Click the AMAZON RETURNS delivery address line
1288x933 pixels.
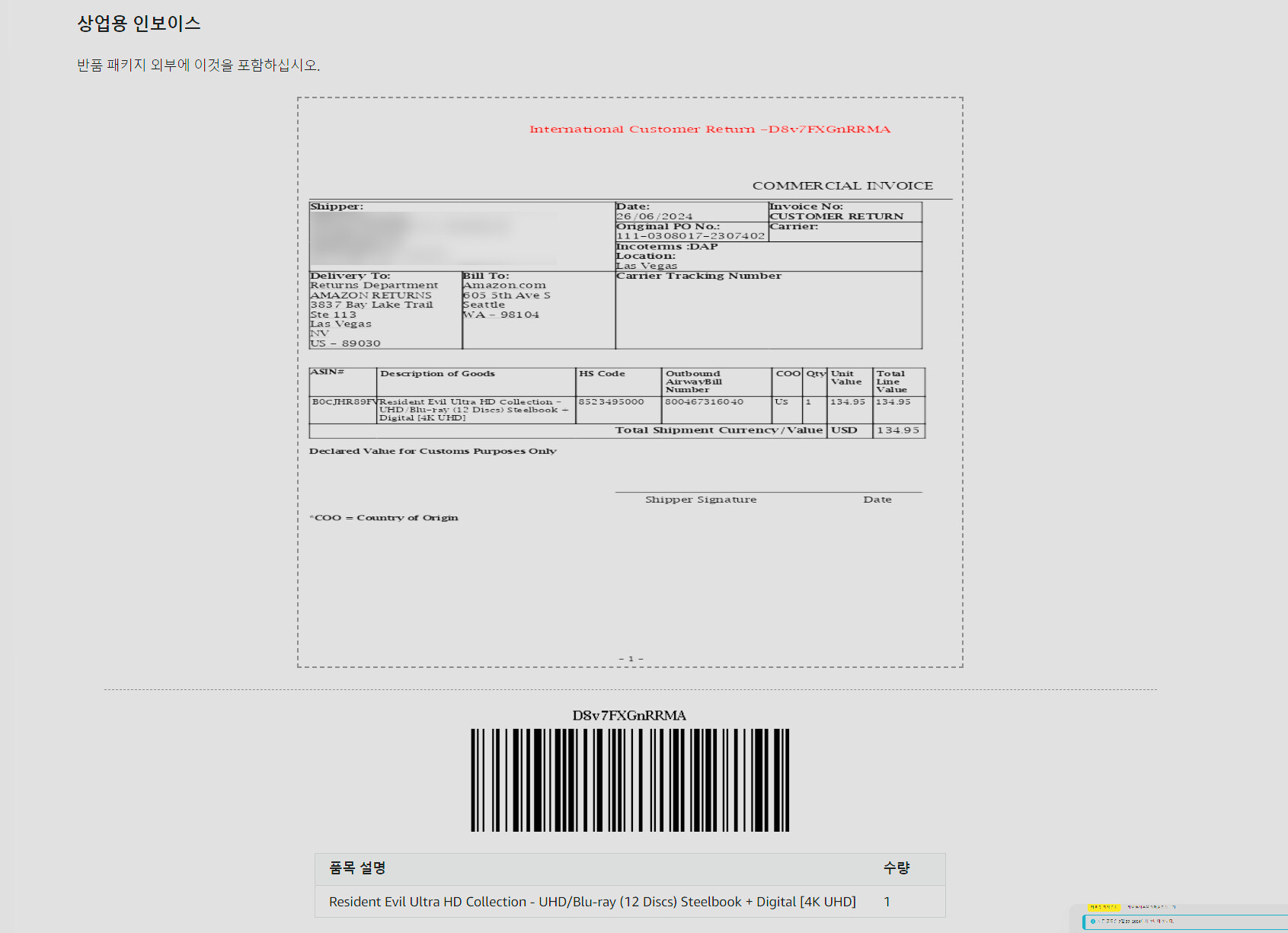(371, 296)
